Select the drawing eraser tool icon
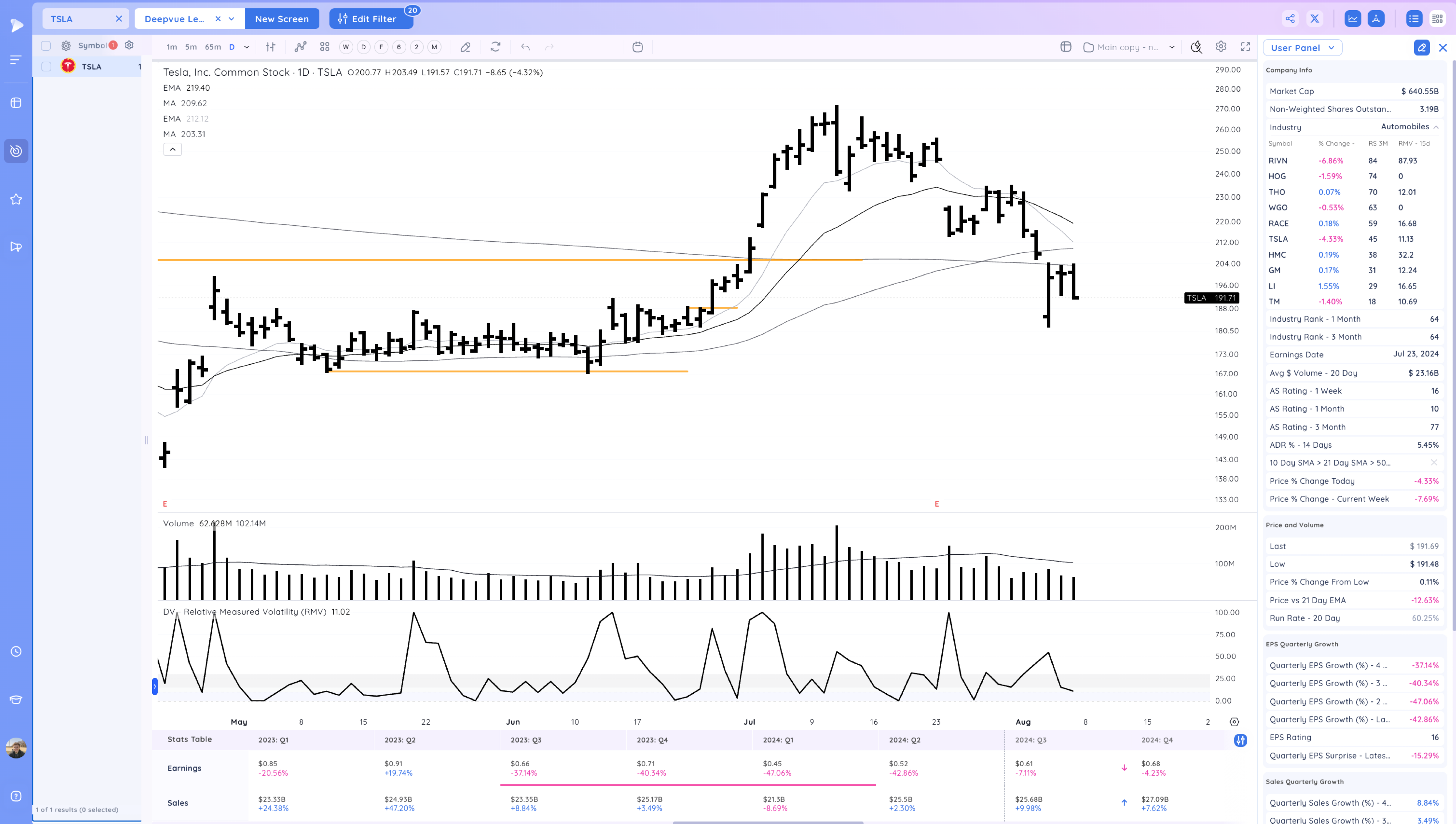1456x824 pixels. (x=465, y=47)
